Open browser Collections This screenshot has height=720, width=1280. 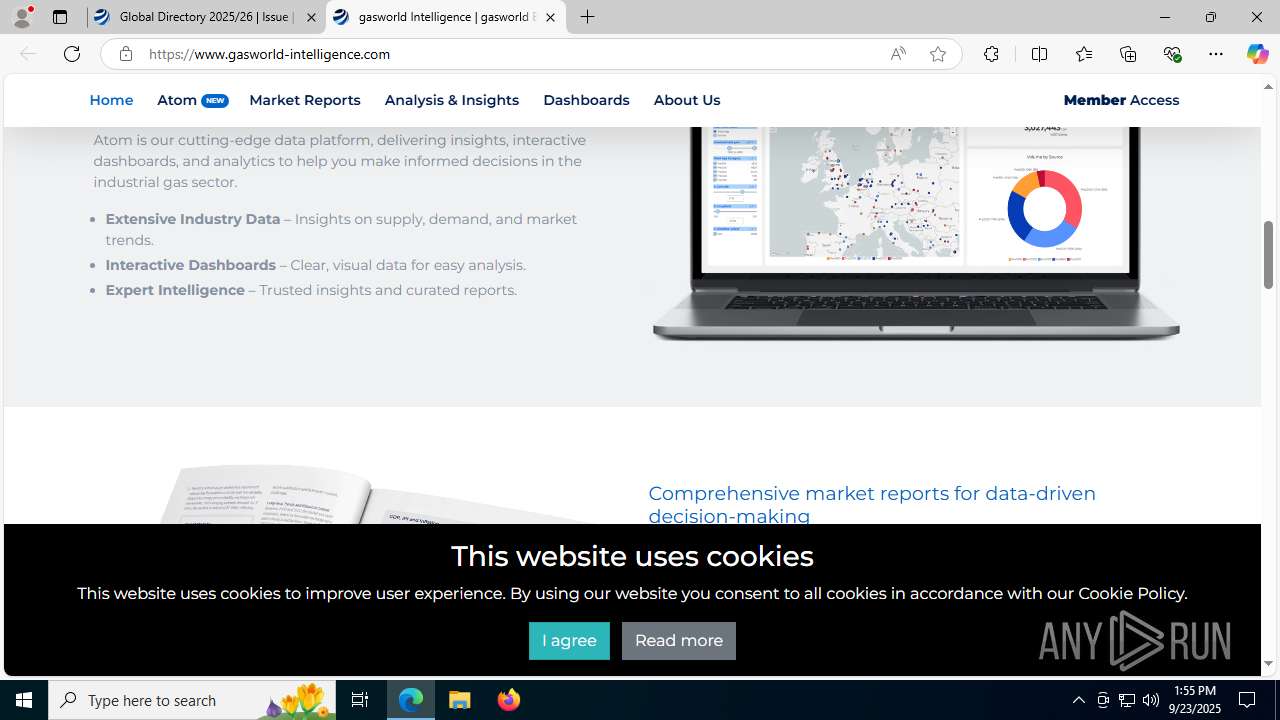pyautogui.click(x=1128, y=54)
